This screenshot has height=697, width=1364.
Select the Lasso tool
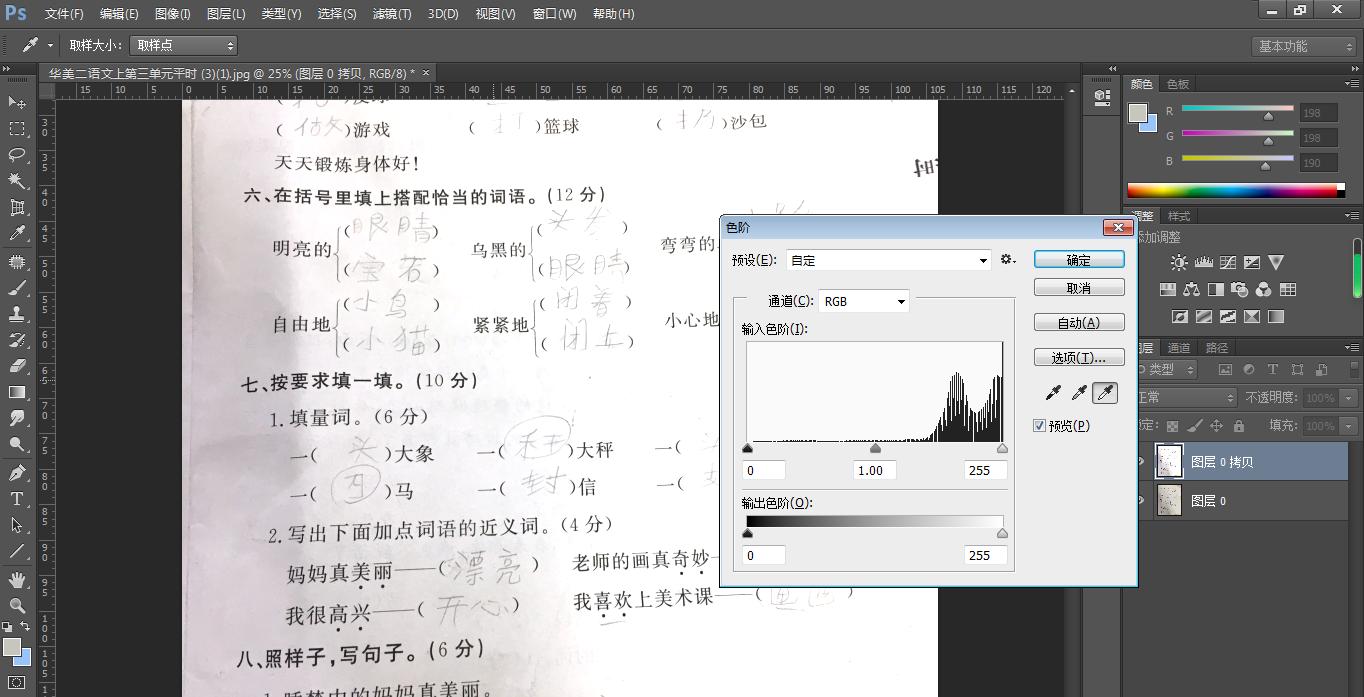(x=17, y=155)
